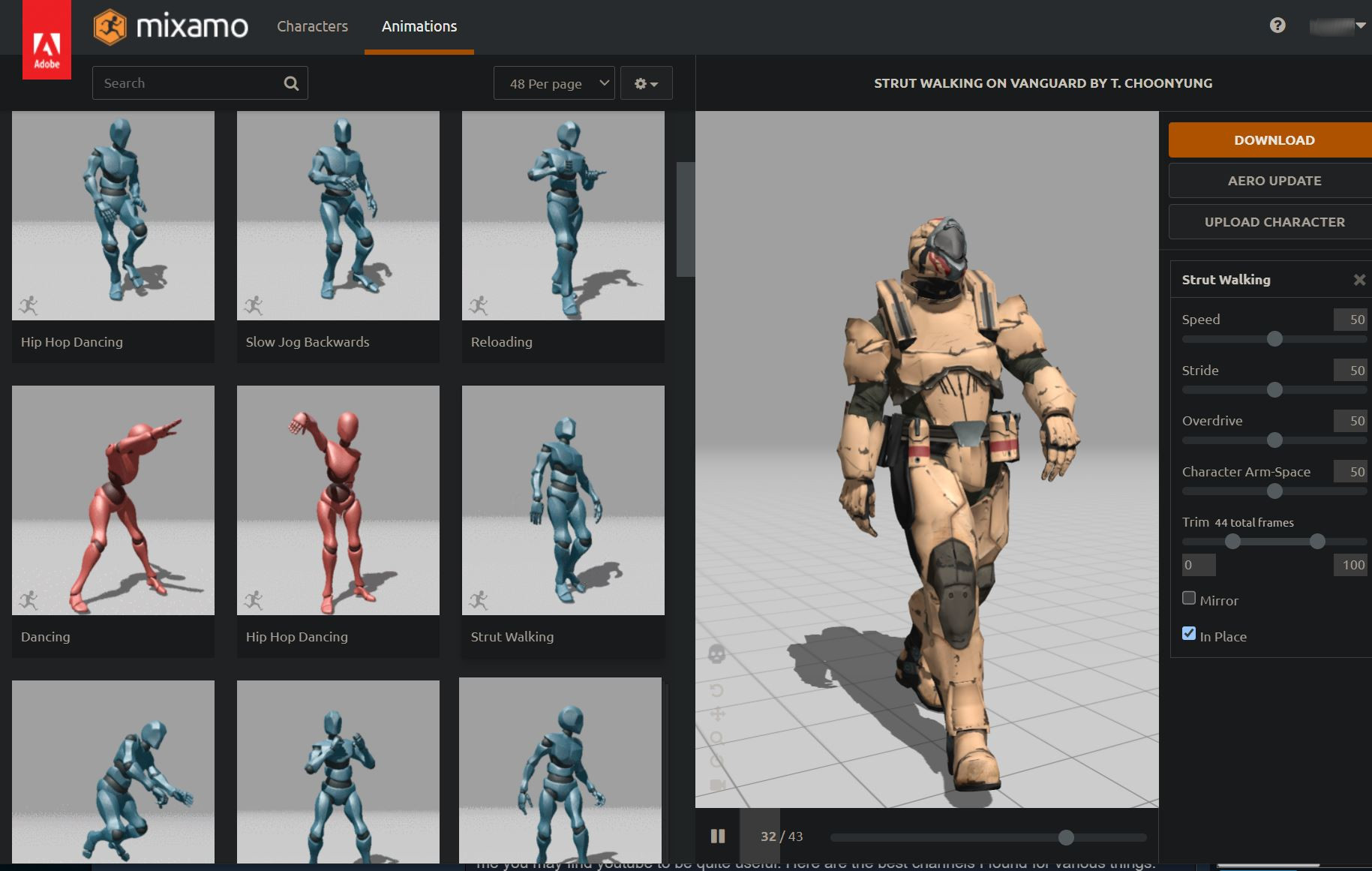Select the pan arrows icon in the viewport
The image size is (1372, 871).
tap(717, 714)
